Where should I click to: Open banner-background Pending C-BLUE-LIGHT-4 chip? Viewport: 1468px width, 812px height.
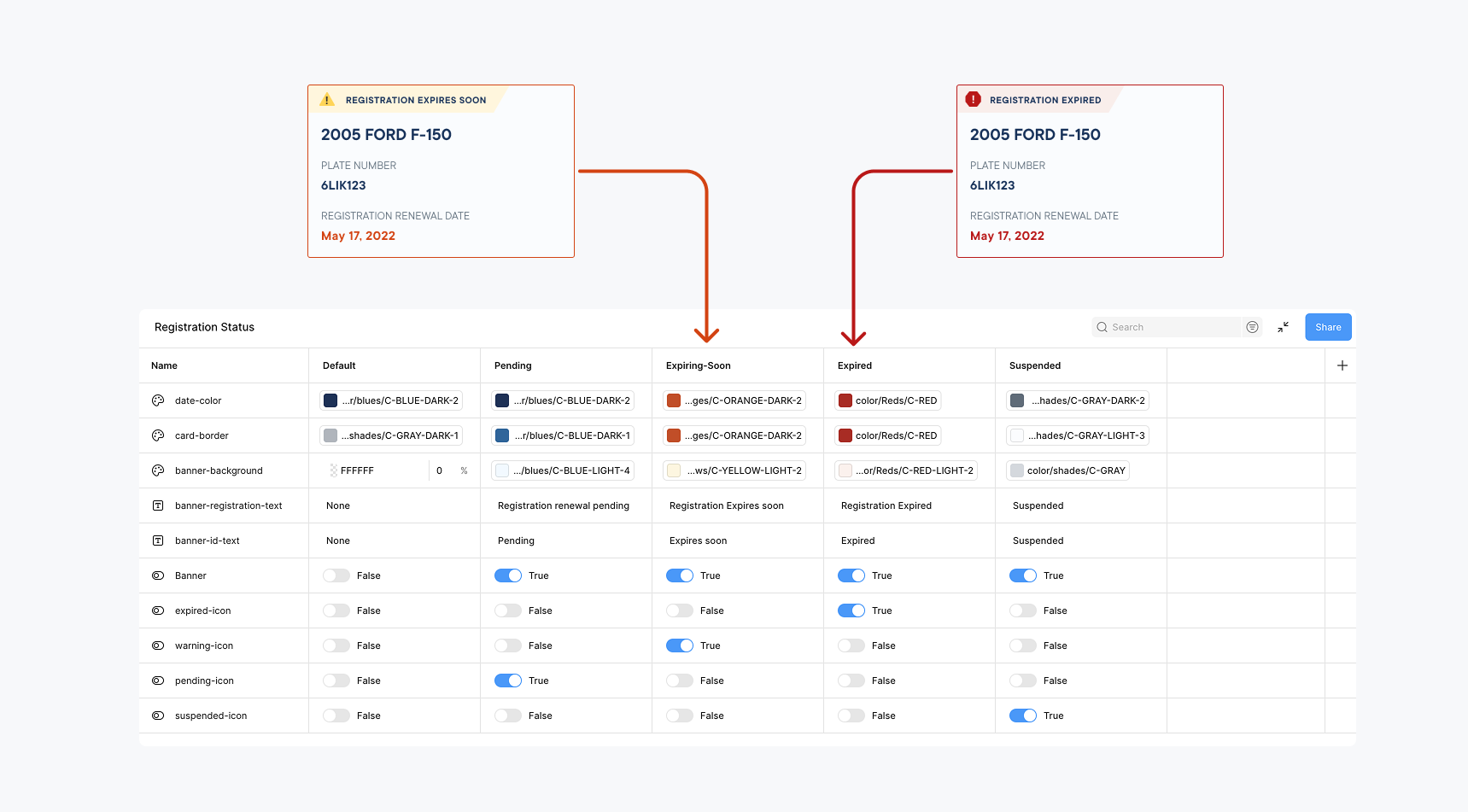click(x=563, y=470)
